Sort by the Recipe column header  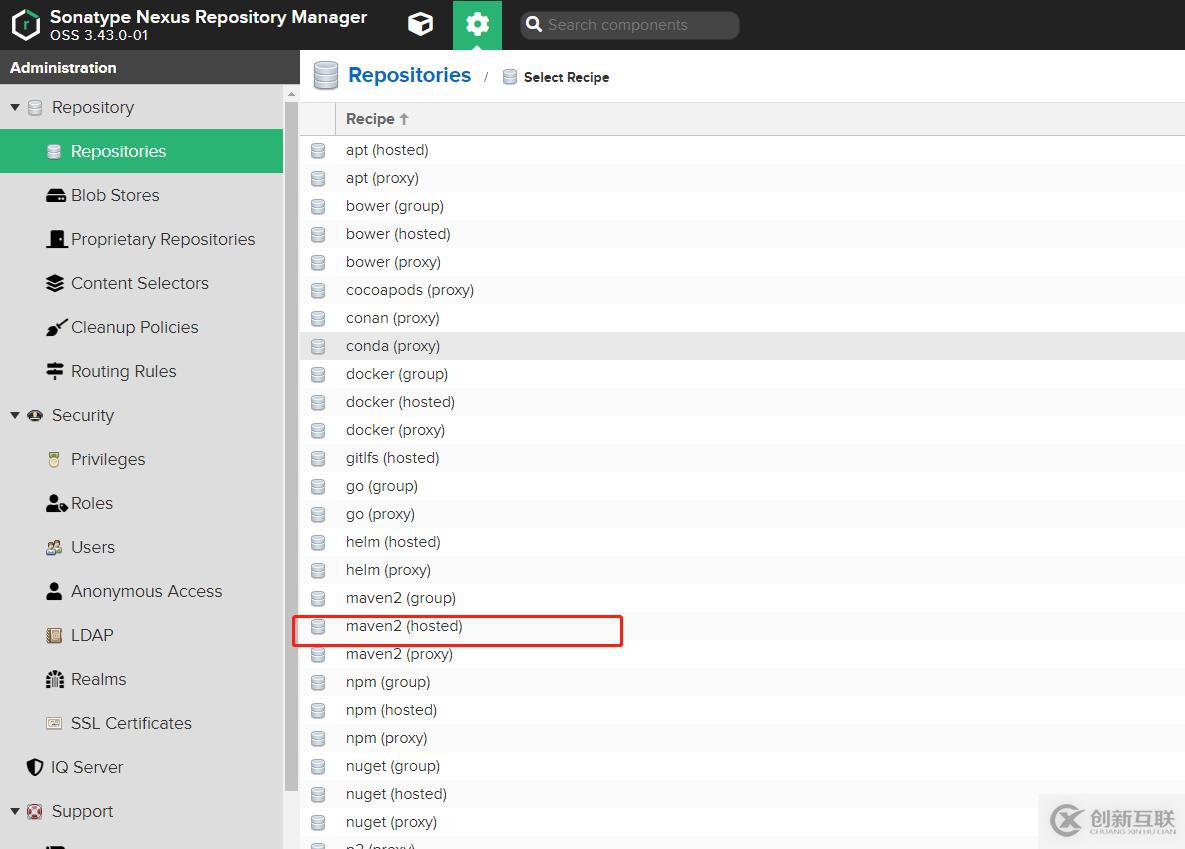(x=377, y=119)
